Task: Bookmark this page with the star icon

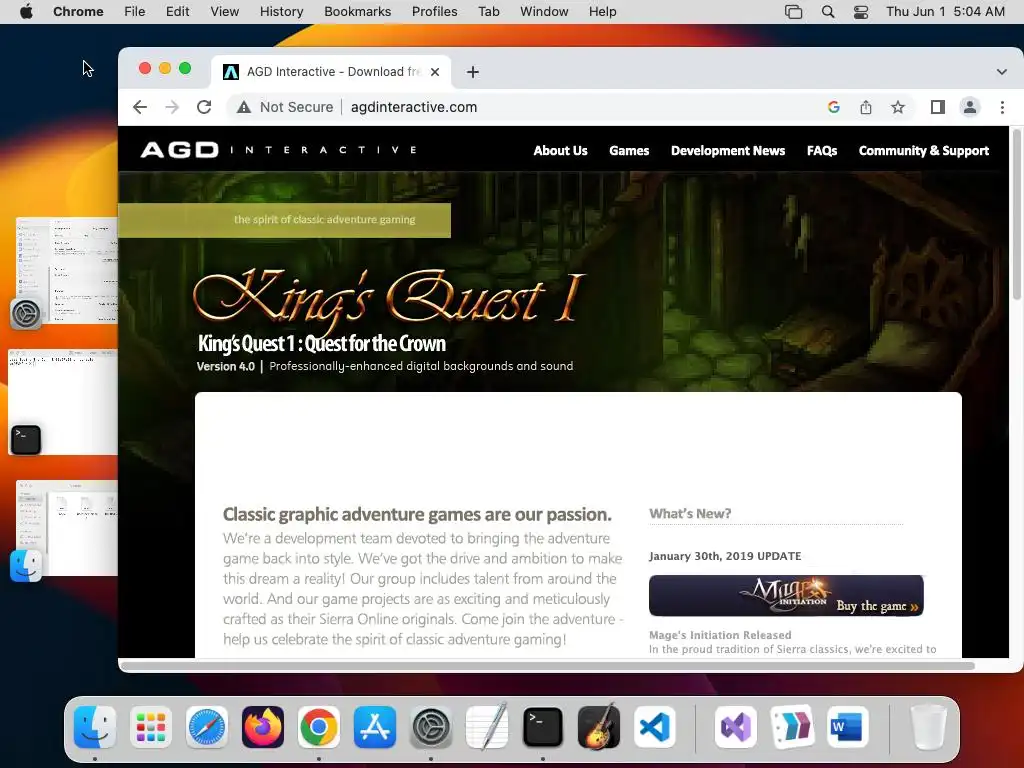Action: (x=898, y=107)
